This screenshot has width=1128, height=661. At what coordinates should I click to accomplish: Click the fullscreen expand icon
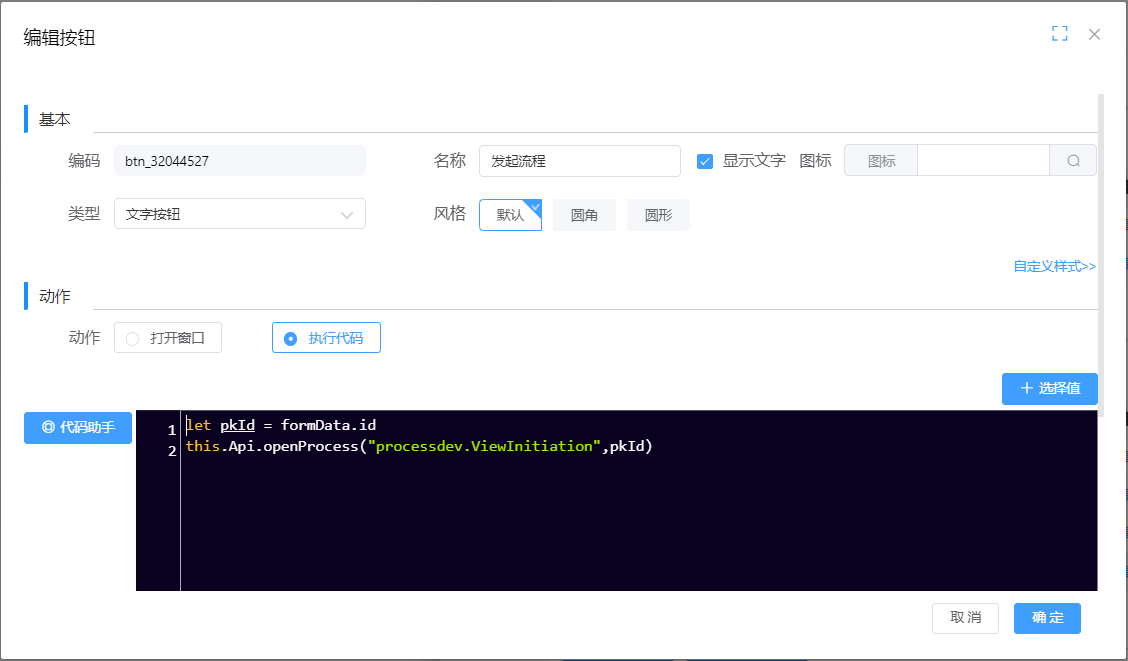click(1060, 34)
